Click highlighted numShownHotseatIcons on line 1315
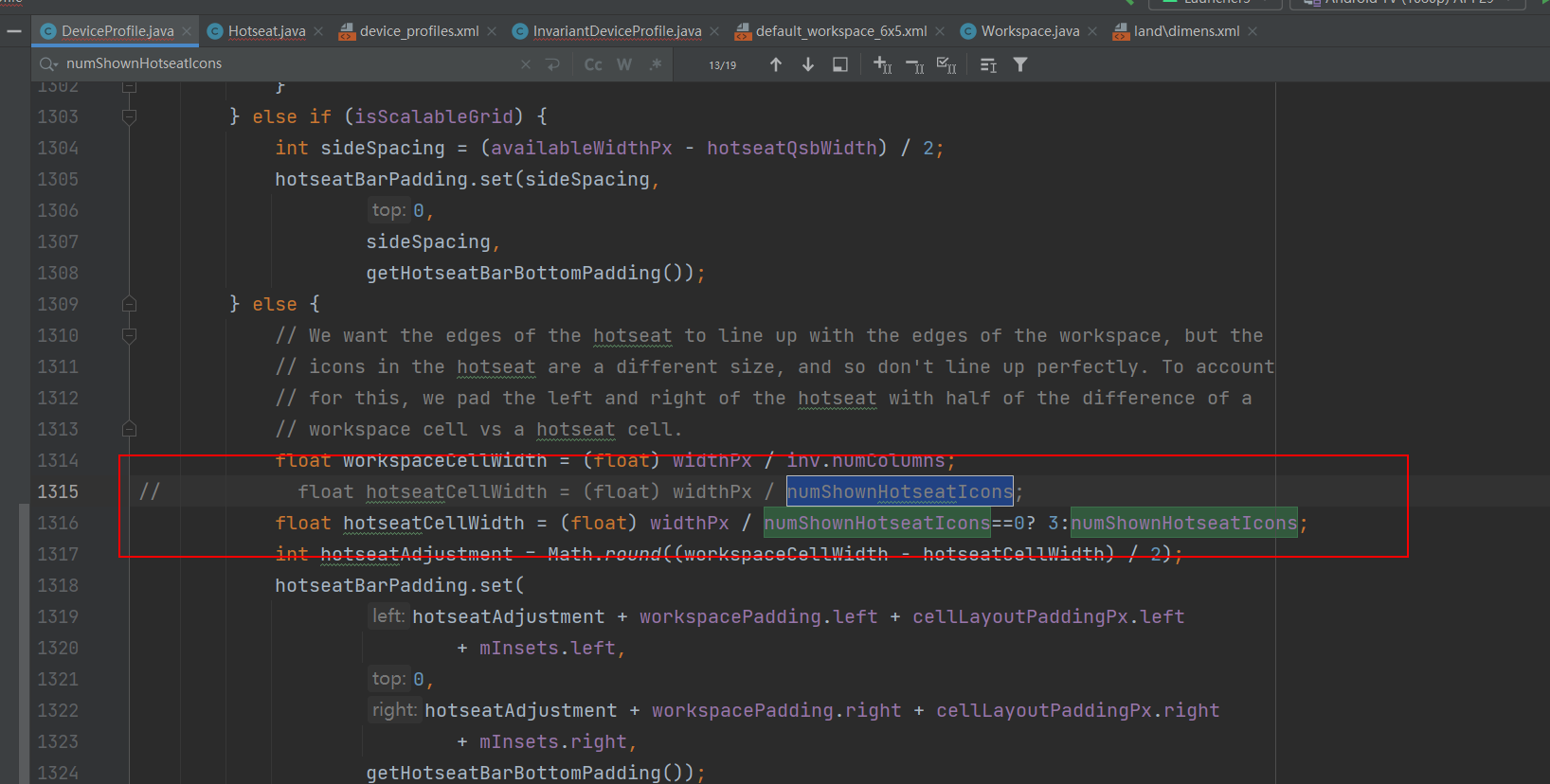 click(900, 491)
